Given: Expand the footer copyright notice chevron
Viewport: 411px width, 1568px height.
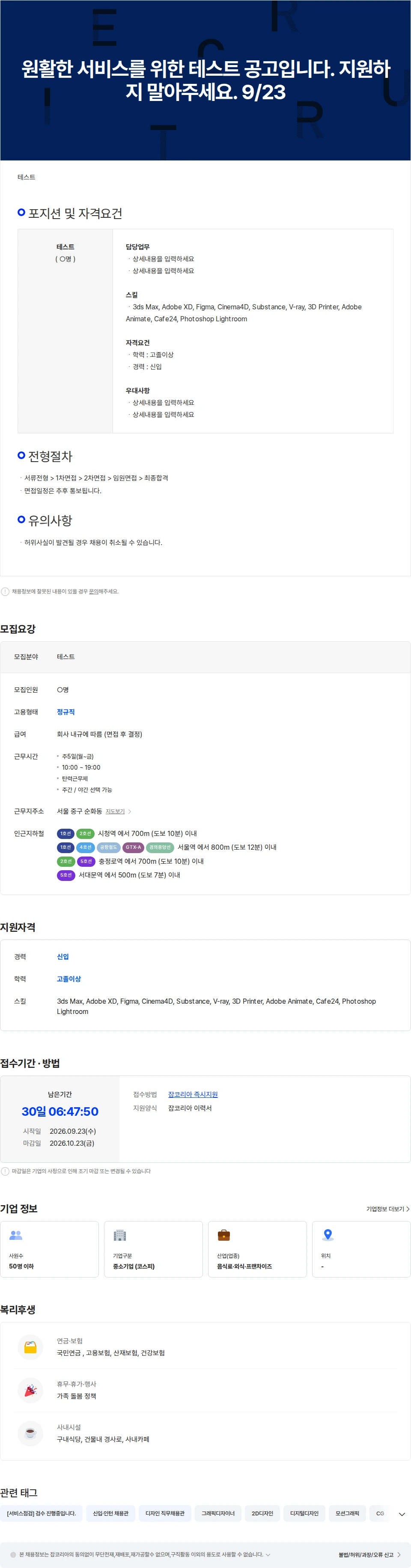Looking at the screenshot, I should (x=268, y=1555).
